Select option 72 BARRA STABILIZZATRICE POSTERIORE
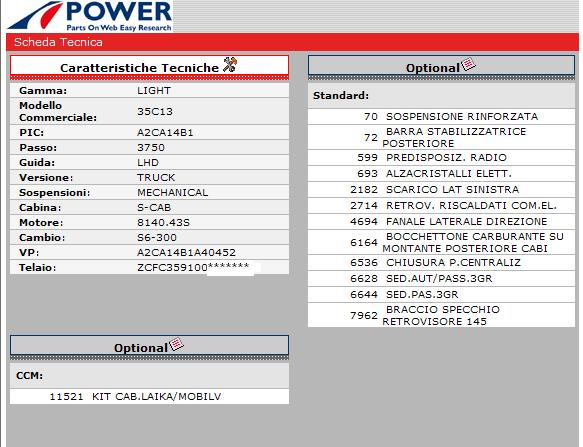 coord(441,137)
